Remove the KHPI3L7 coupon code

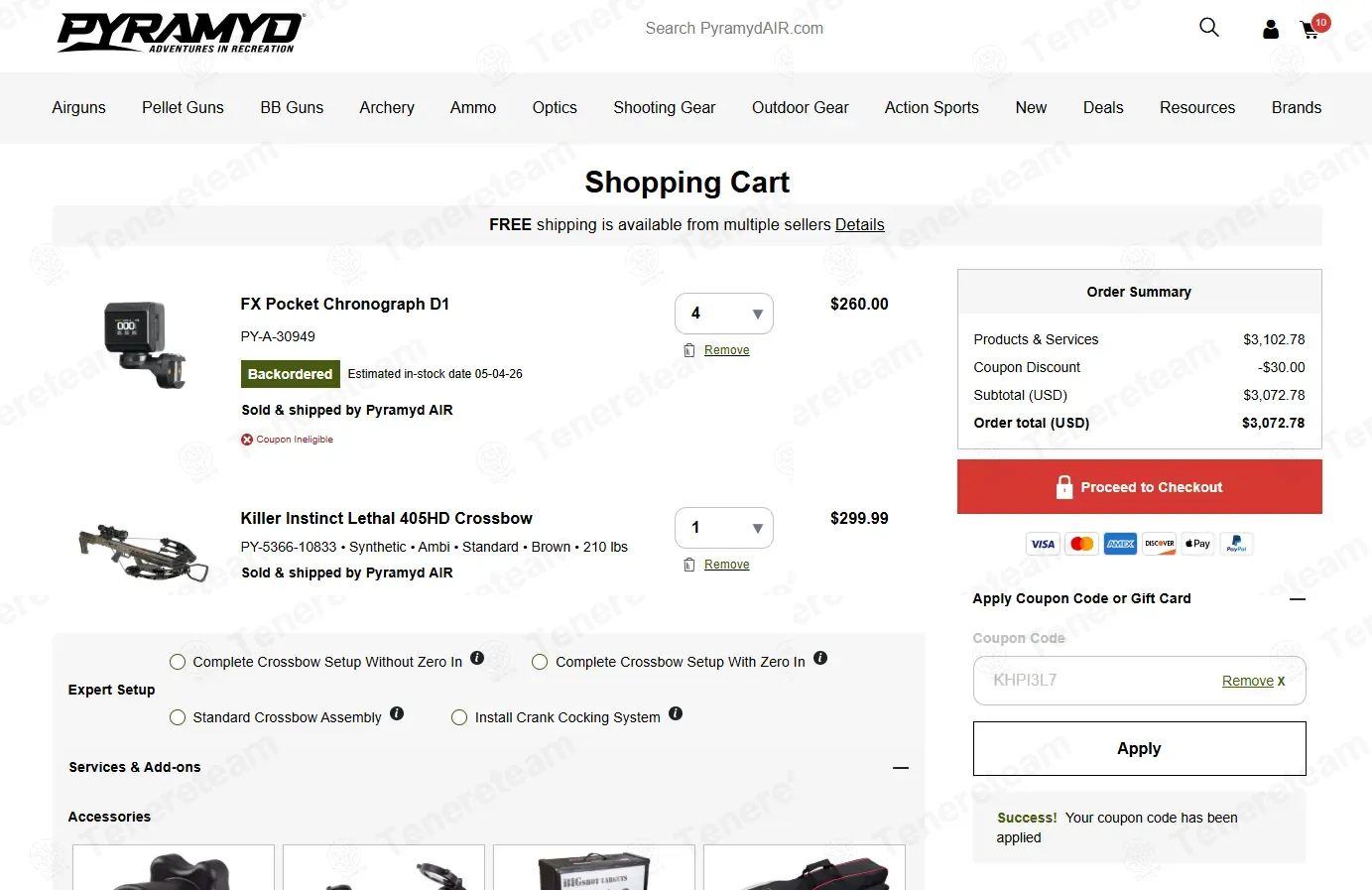click(x=1253, y=681)
